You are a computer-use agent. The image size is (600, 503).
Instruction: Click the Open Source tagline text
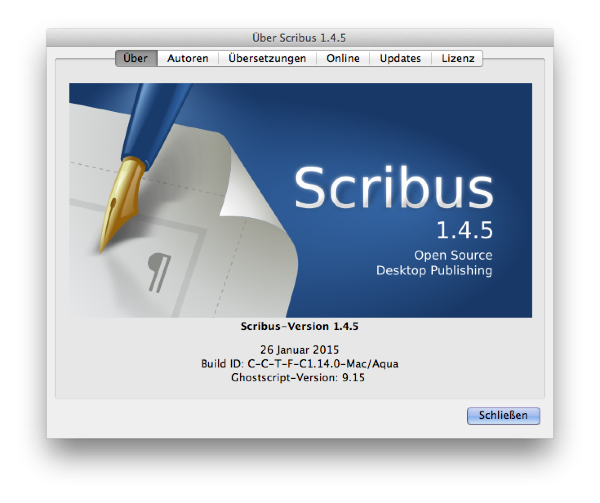(453, 255)
